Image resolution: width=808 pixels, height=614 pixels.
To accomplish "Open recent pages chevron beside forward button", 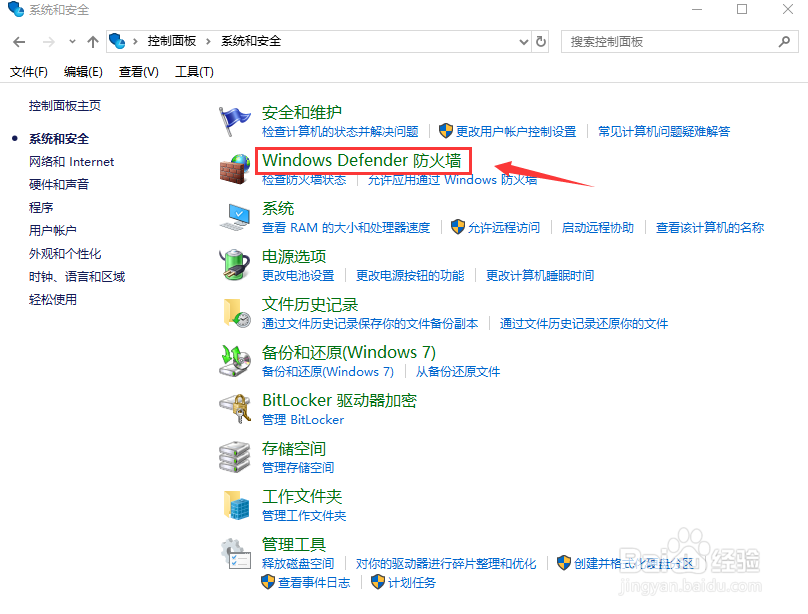I will [71, 41].
